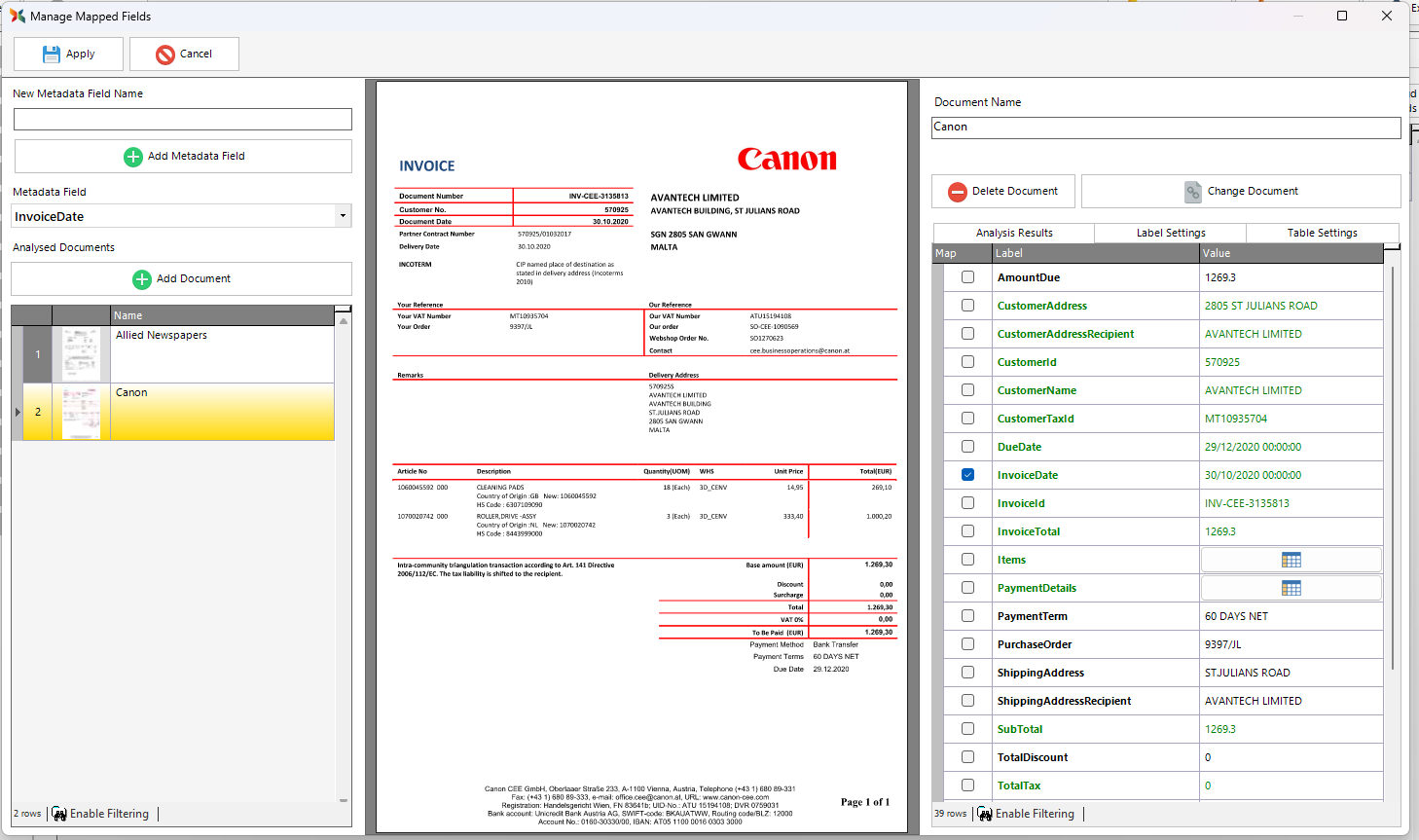Tick the InvoiceTotal map checkbox
The height and width of the screenshot is (840, 1419).
coord(967,531)
